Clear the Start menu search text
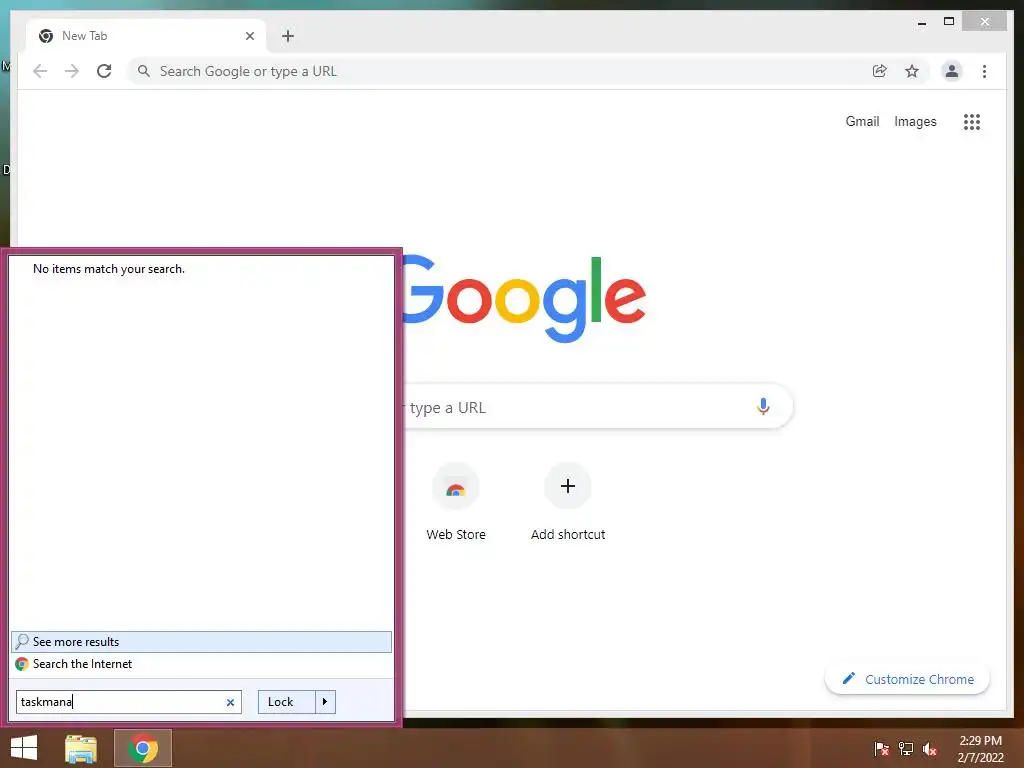 click(230, 702)
